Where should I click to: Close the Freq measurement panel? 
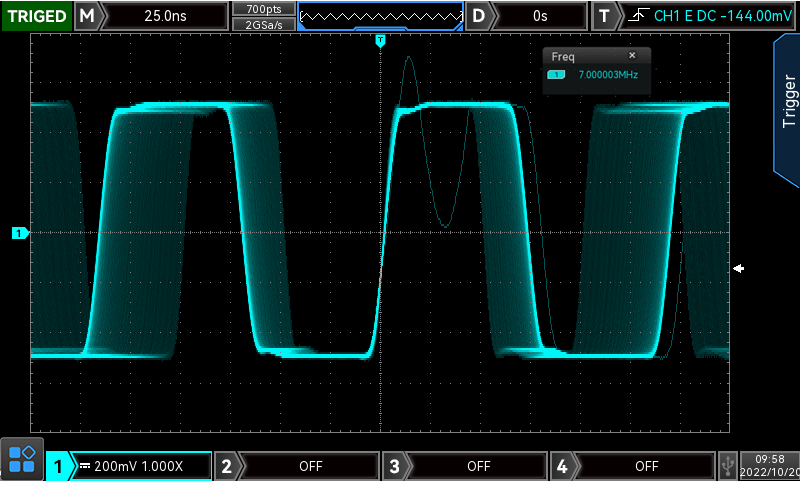(x=631, y=56)
